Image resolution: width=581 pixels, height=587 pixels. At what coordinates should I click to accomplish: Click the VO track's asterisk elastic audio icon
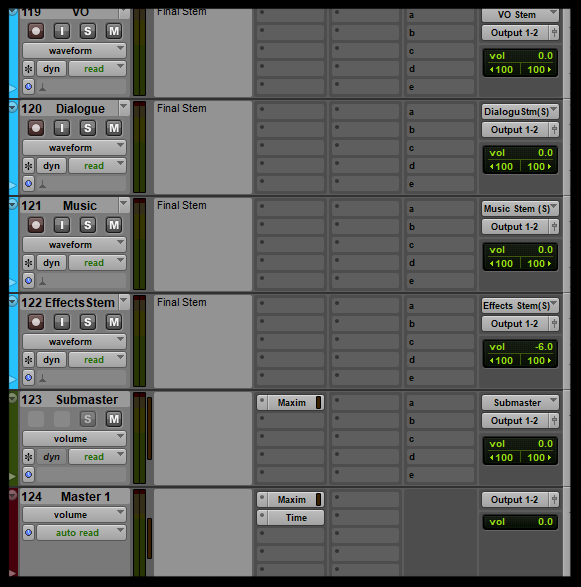coord(28,69)
